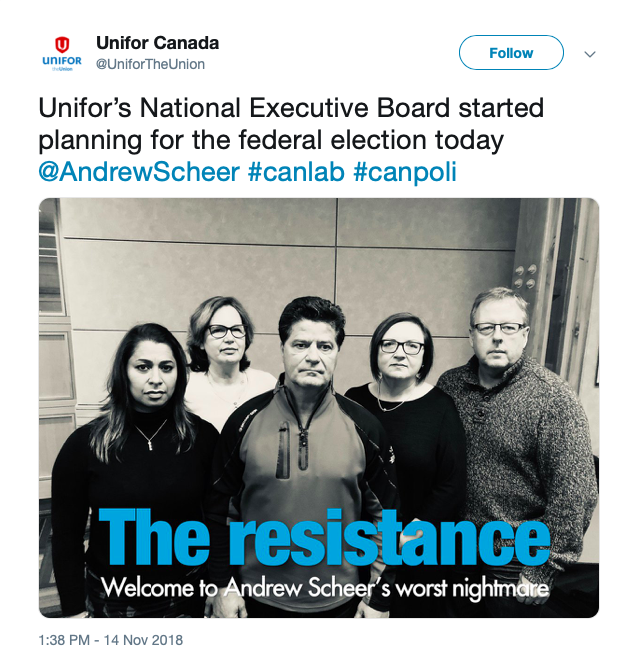Click the tweet text about National Executive Board

(x=290, y=122)
